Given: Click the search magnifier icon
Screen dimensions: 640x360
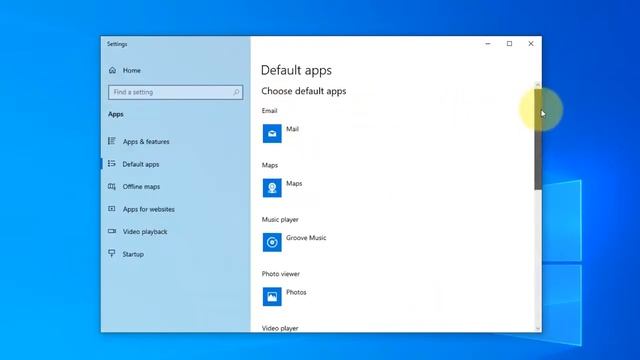Looking at the screenshot, I should coord(236,92).
